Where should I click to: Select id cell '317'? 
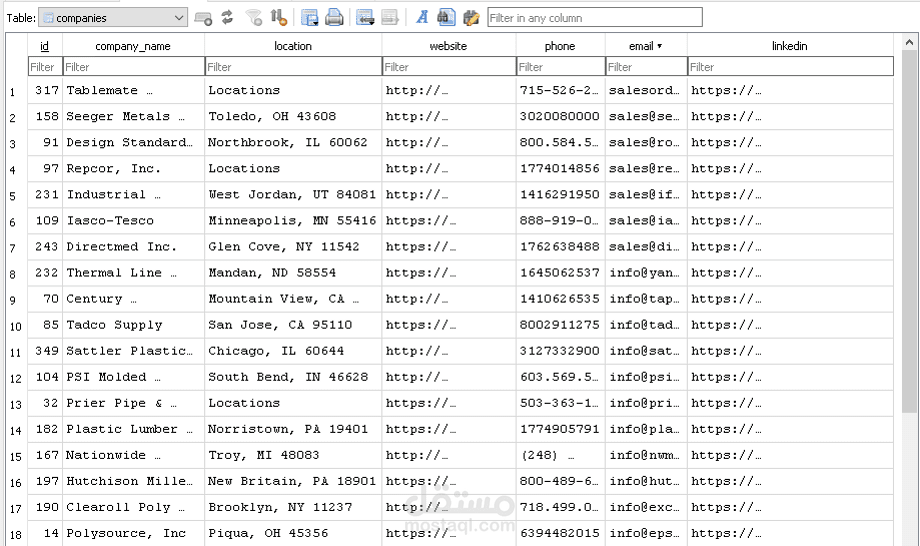[x=45, y=90]
